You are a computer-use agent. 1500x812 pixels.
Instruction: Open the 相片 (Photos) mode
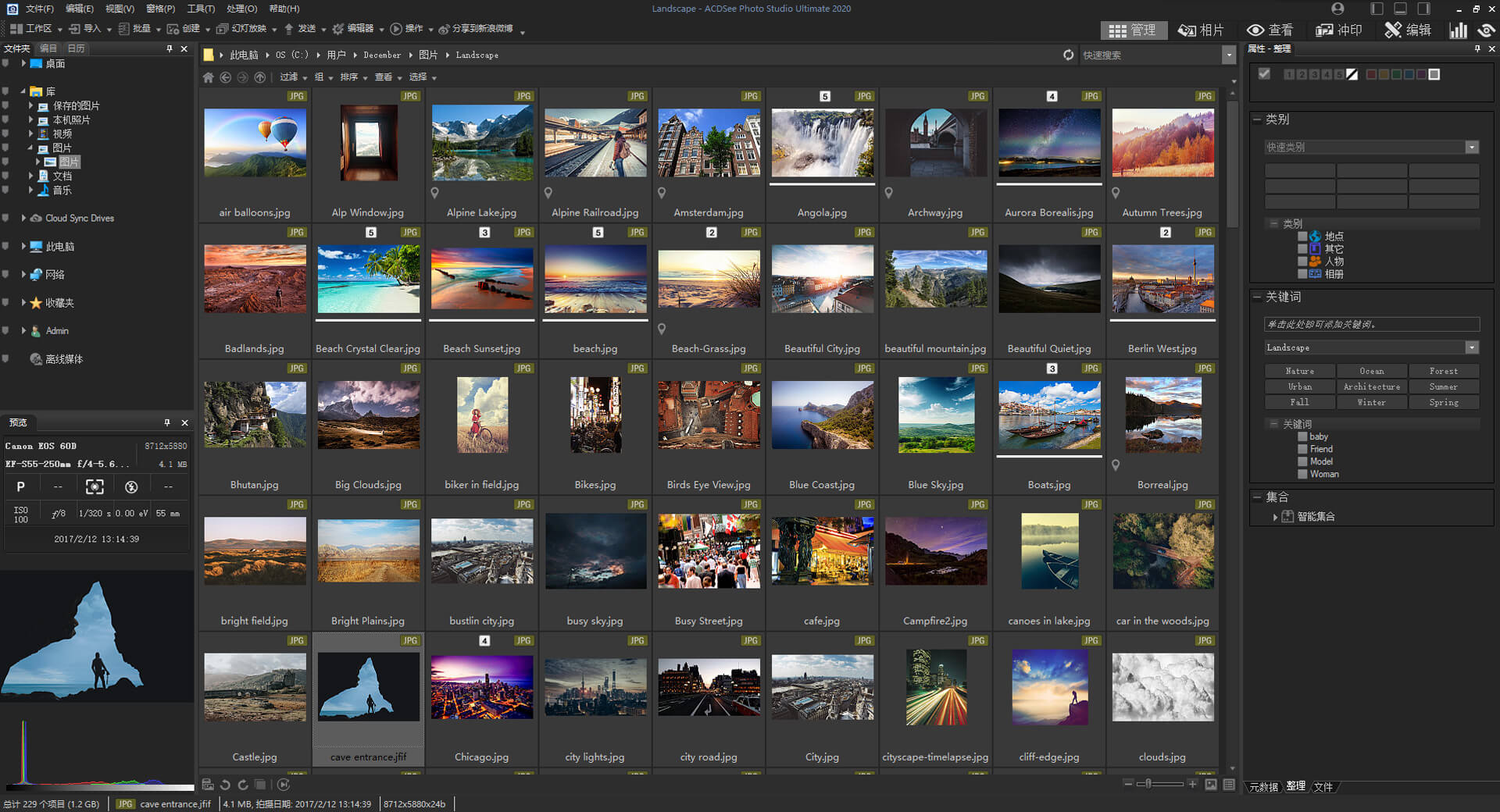click(1202, 30)
